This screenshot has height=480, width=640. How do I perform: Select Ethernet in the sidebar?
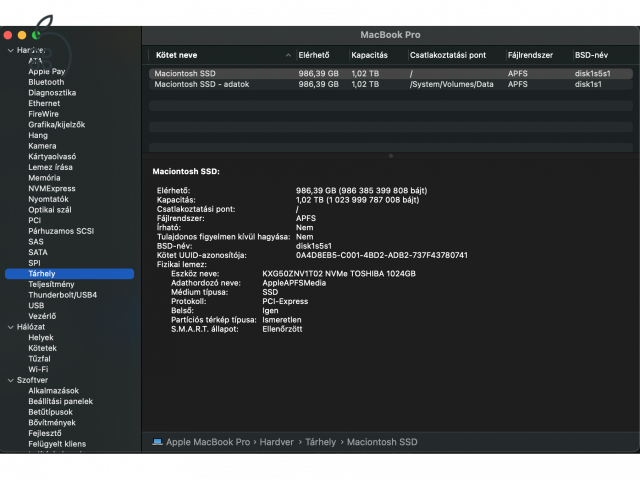44,103
